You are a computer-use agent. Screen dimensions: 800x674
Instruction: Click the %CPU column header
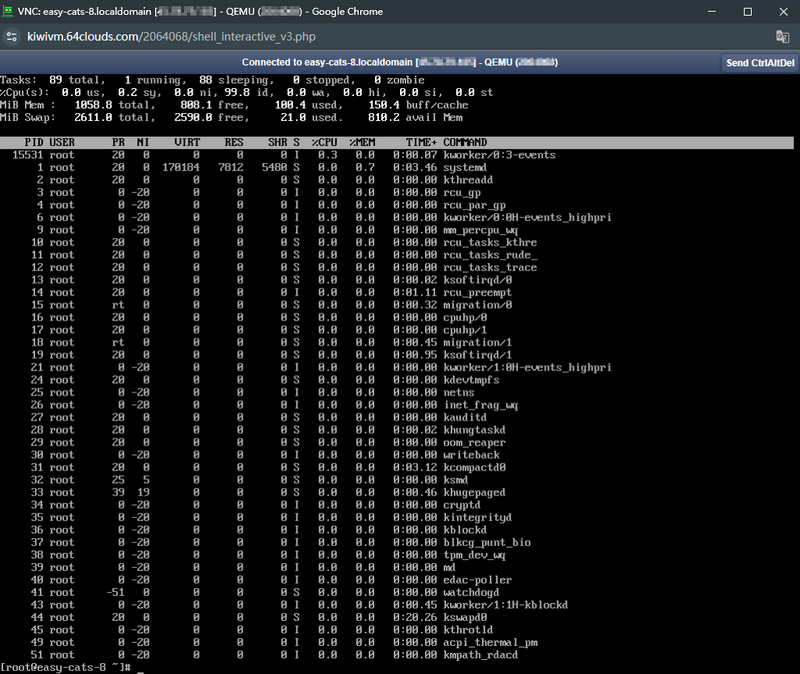coord(323,143)
